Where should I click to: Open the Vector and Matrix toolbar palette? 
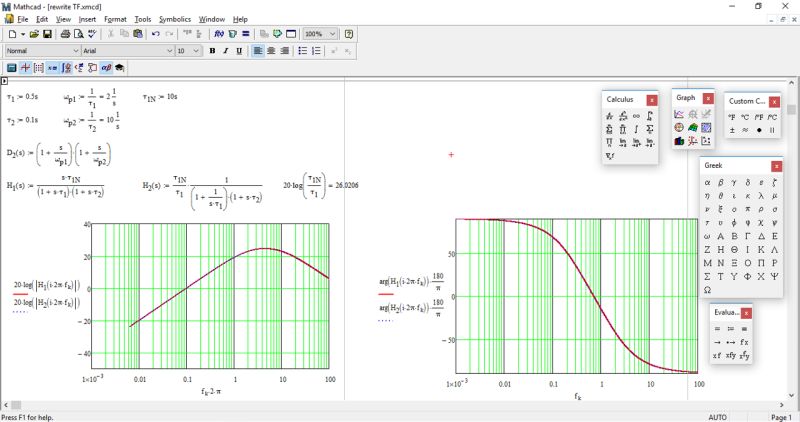pyautogui.click(x=39, y=68)
